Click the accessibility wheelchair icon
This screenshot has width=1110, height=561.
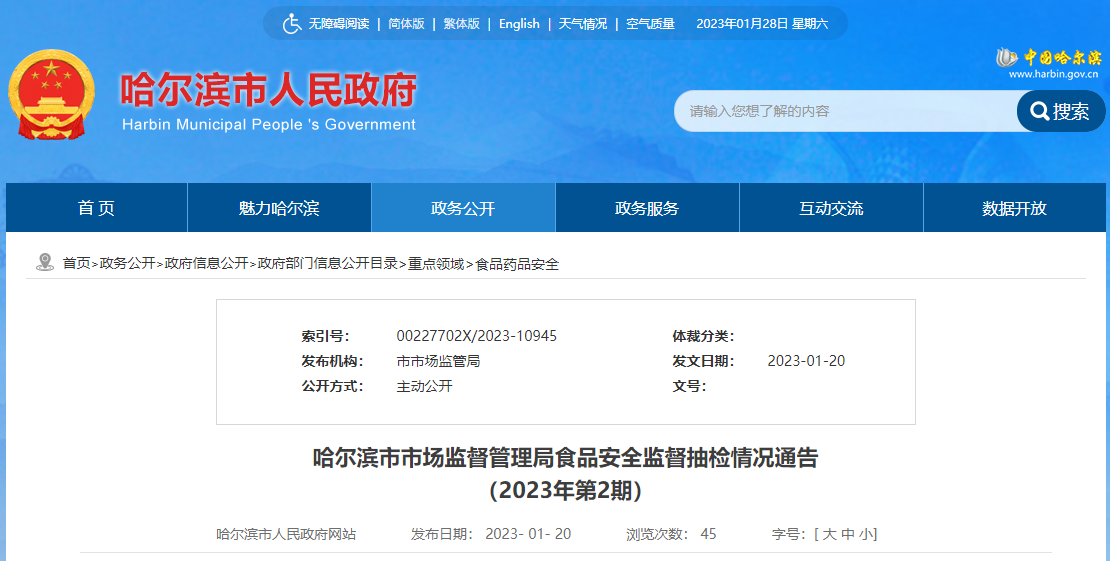292,23
